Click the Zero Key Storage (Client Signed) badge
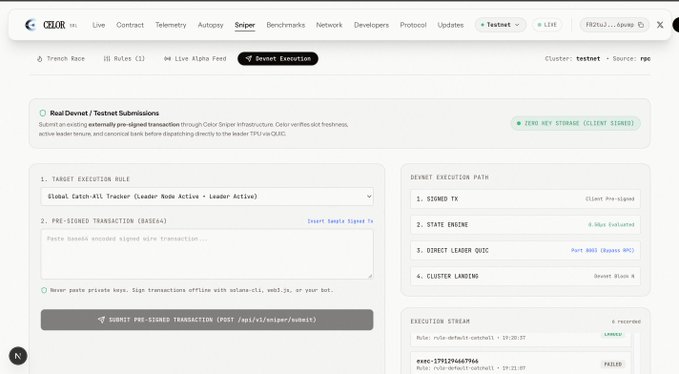 tap(576, 123)
